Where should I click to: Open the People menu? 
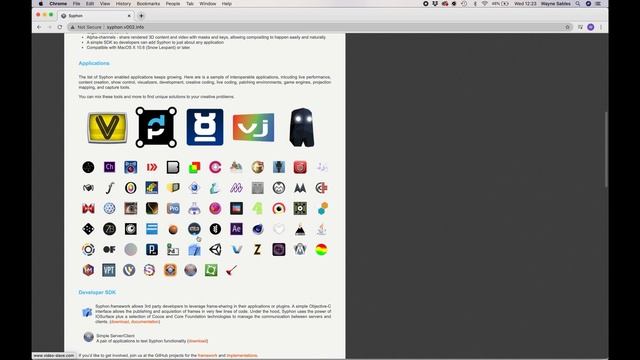(x=173, y=4)
